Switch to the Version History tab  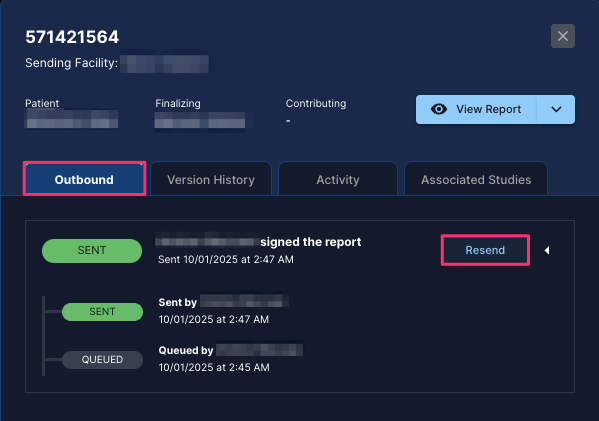(x=211, y=179)
